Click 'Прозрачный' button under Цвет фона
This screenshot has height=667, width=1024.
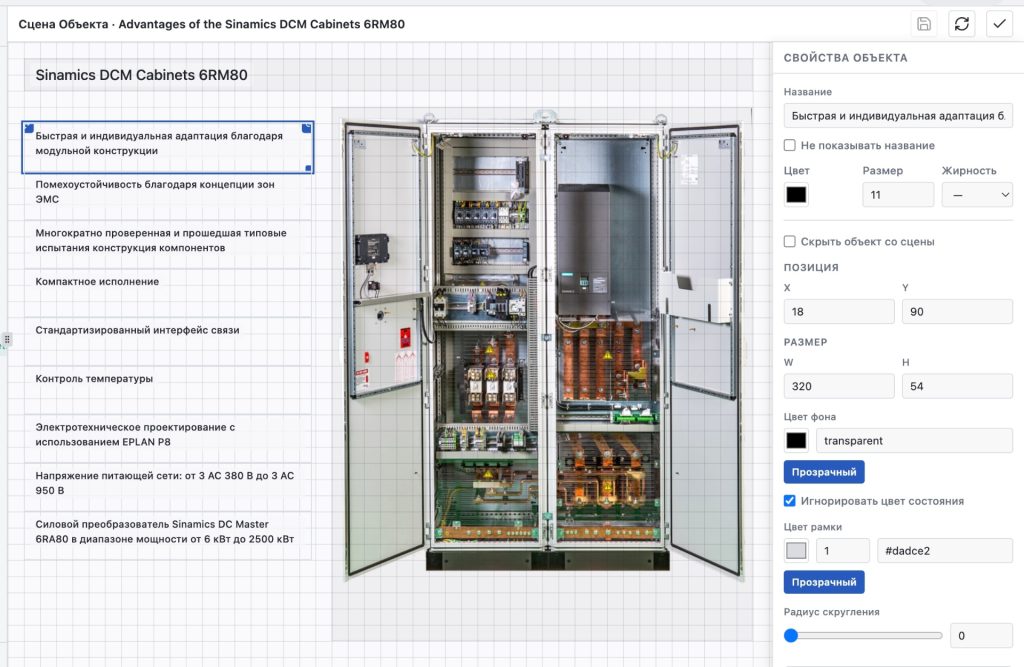coord(824,472)
